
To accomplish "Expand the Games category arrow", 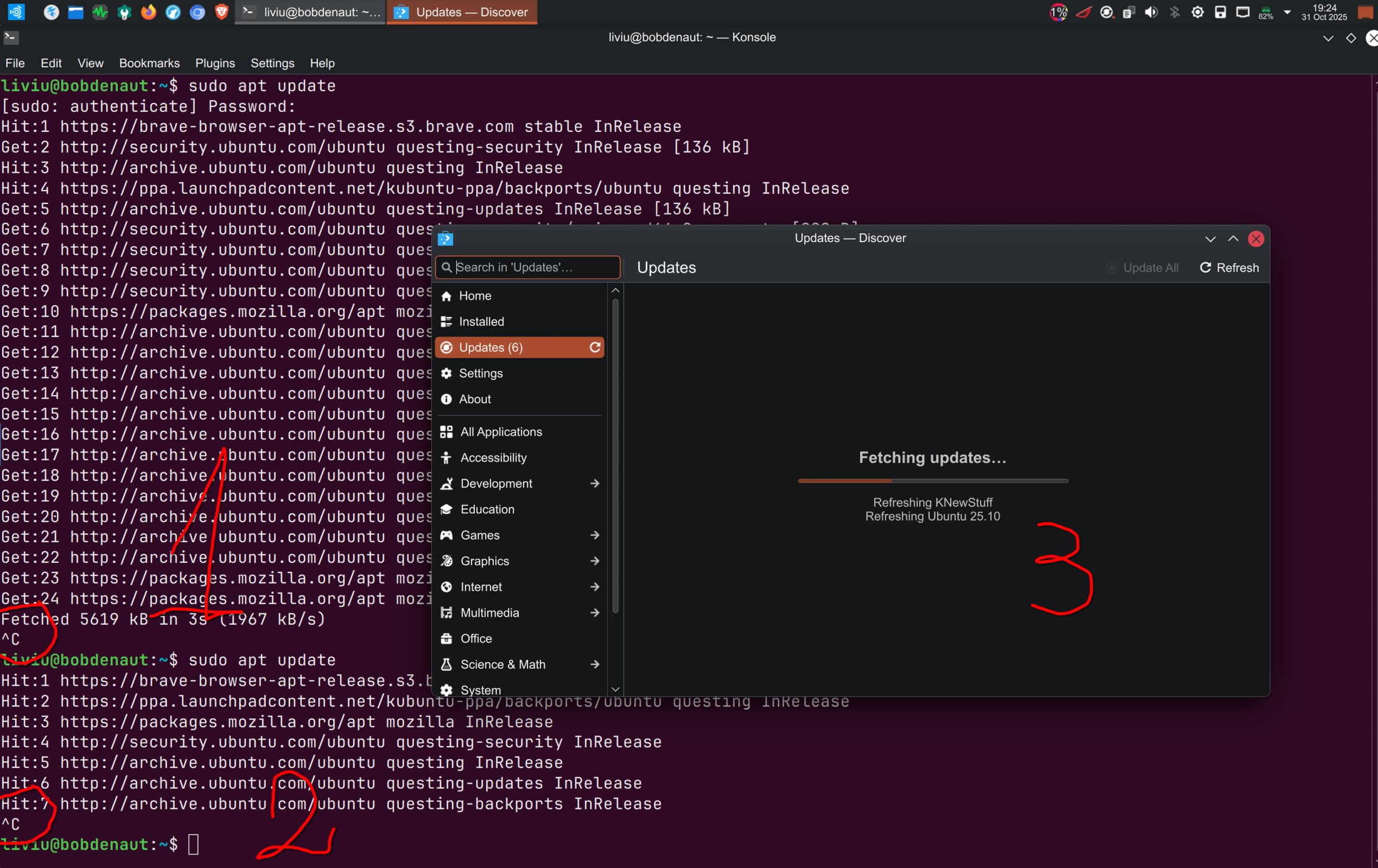I will (x=595, y=535).
